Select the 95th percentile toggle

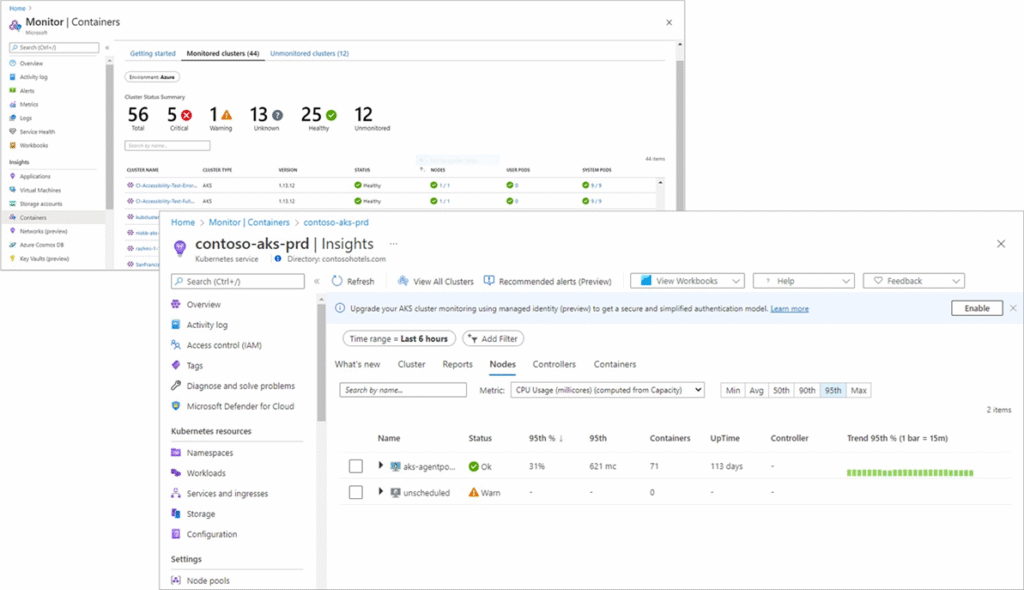pyautogui.click(x=833, y=390)
